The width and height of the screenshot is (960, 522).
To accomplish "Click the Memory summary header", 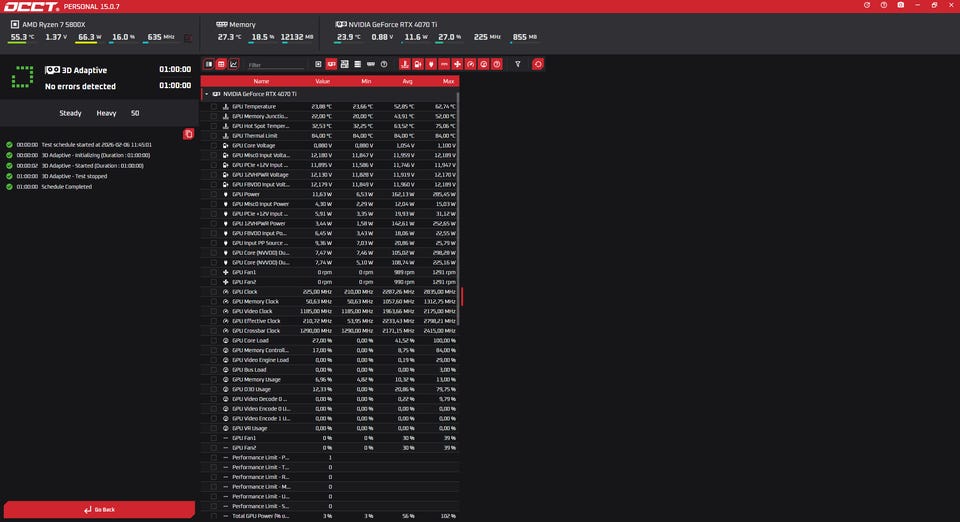I will (236, 24).
